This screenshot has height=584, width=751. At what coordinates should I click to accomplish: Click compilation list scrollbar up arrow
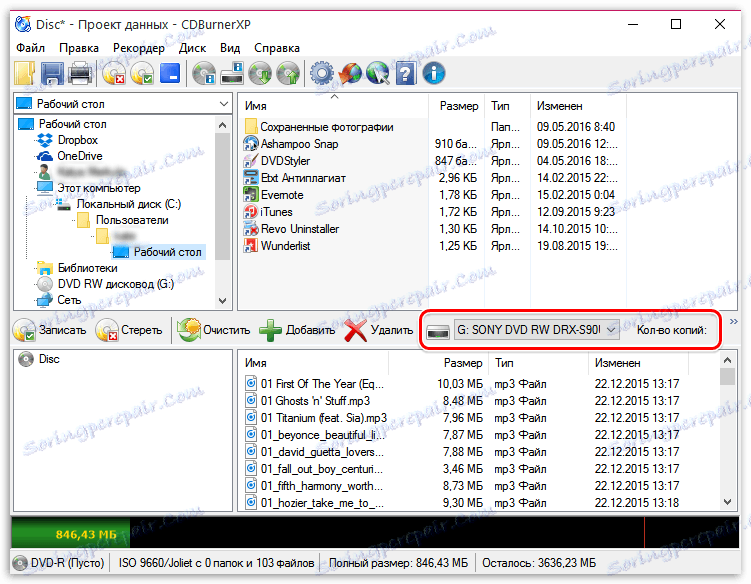[728, 360]
